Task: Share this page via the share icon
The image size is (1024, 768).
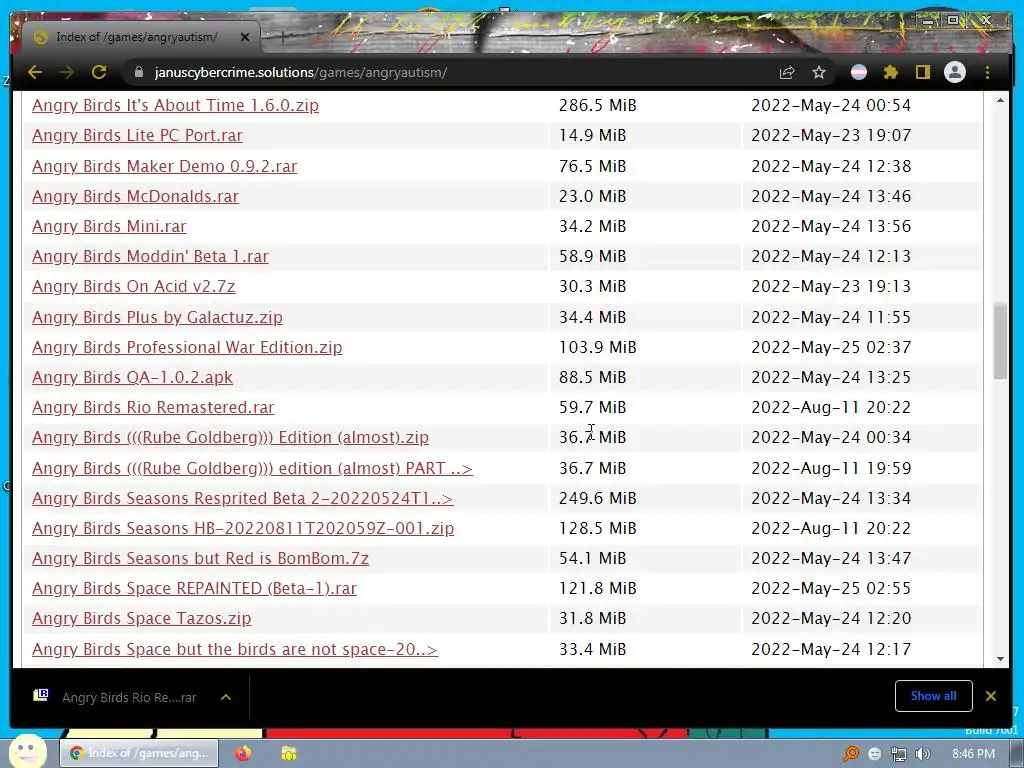Action: coord(787,72)
